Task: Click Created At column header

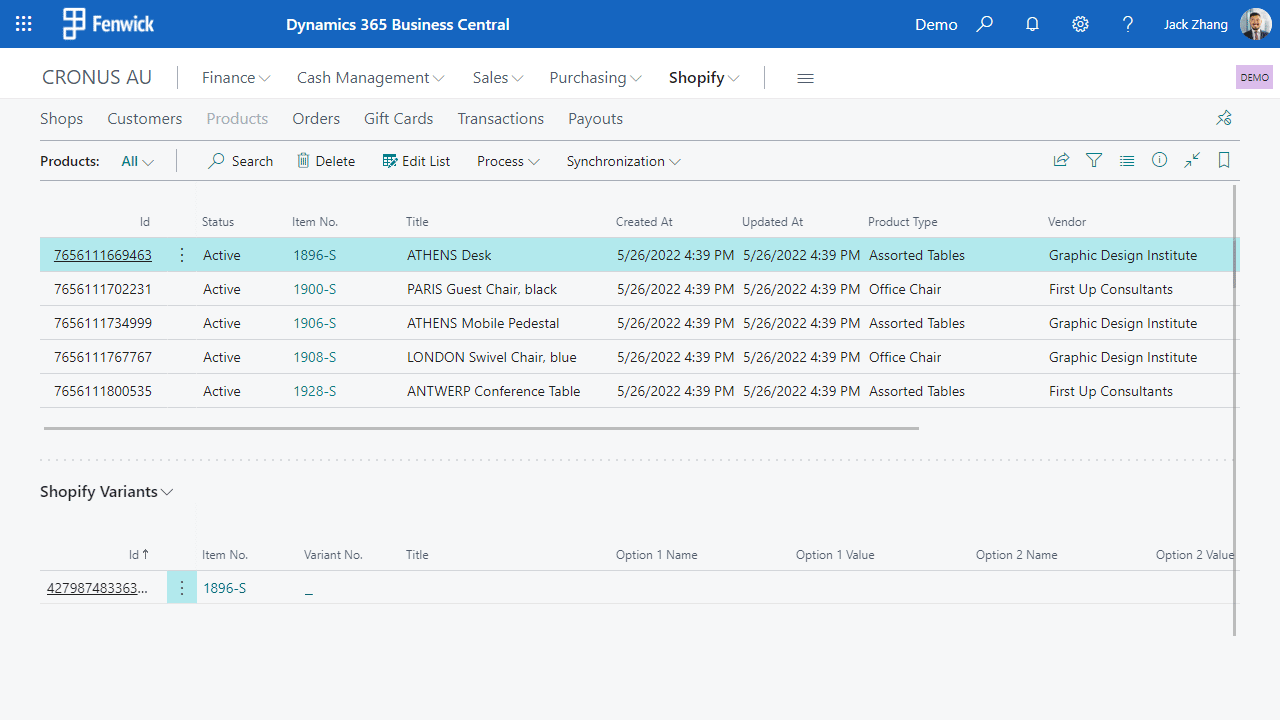Action: tap(644, 222)
